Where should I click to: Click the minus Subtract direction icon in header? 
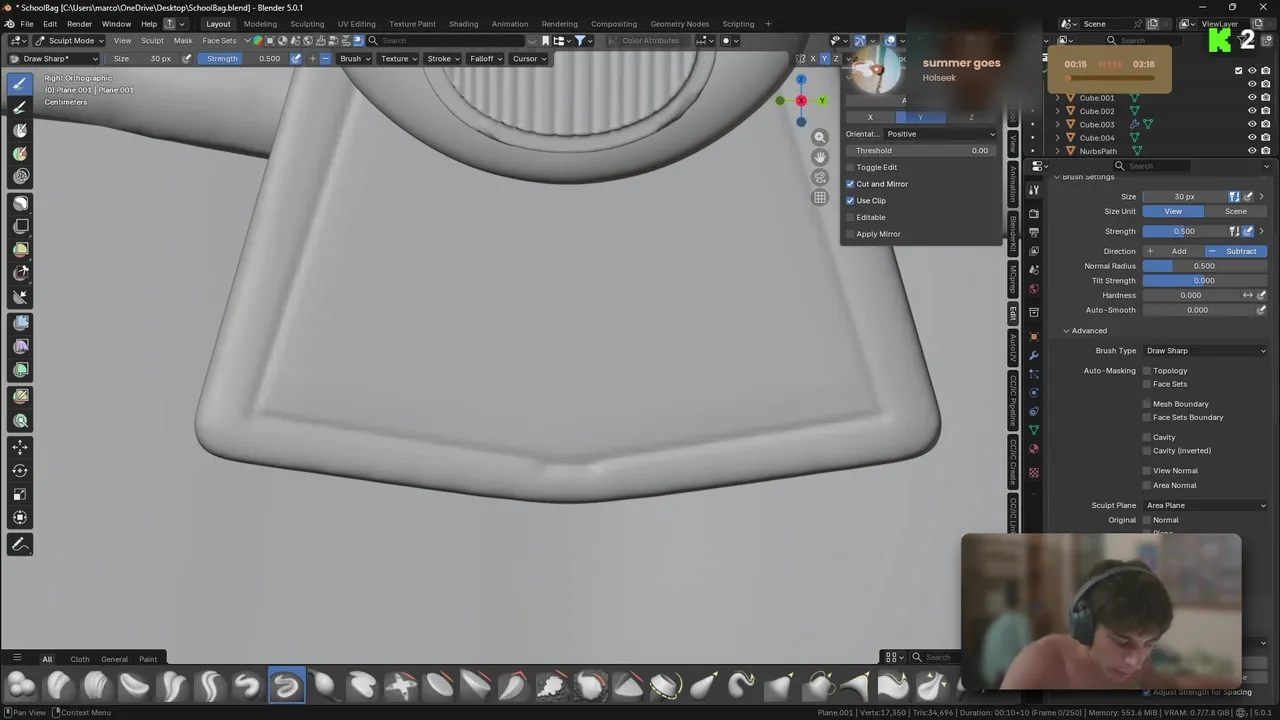pos(325,59)
